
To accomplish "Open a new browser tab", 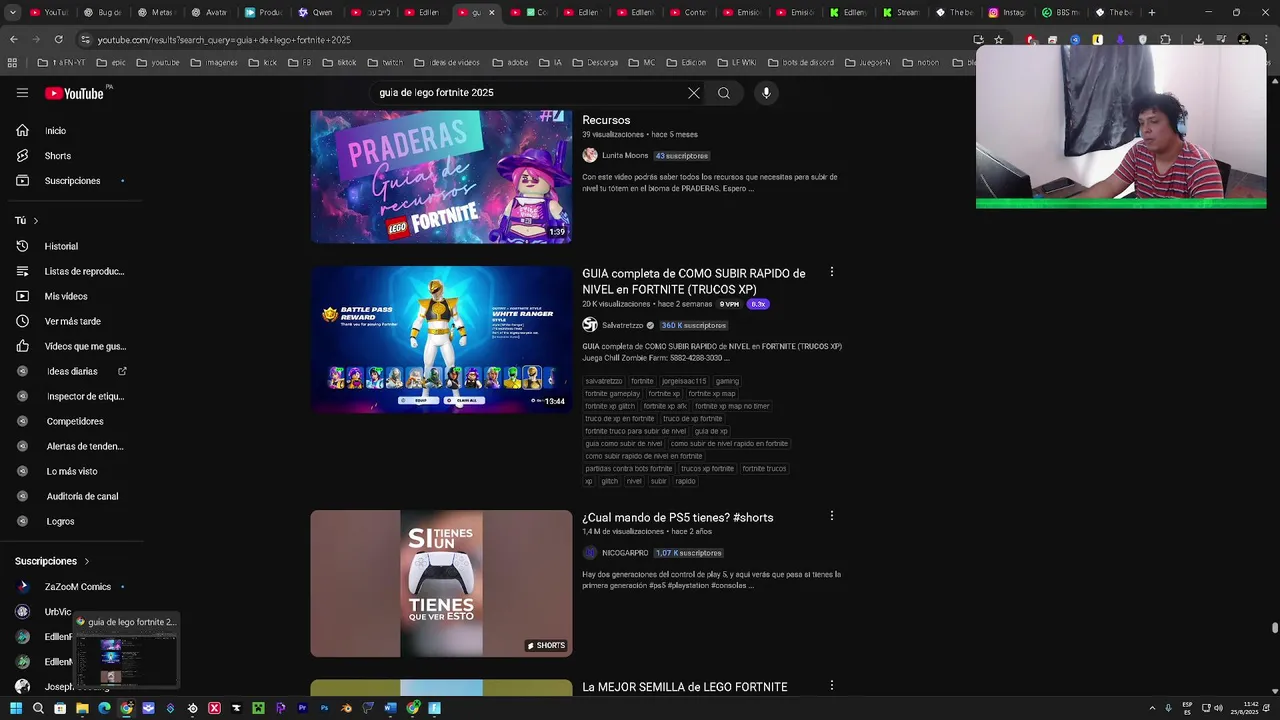I will [x=1152, y=12].
